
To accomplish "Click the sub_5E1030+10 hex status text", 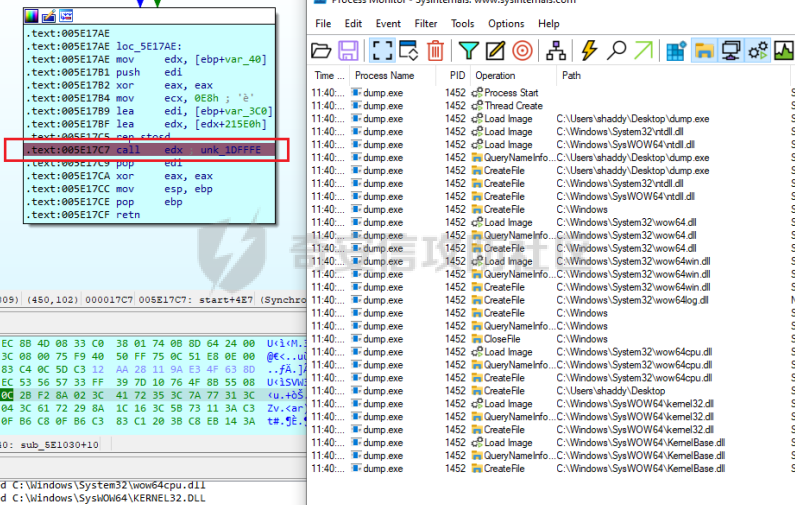I will pyautogui.click(x=59, y=445).
